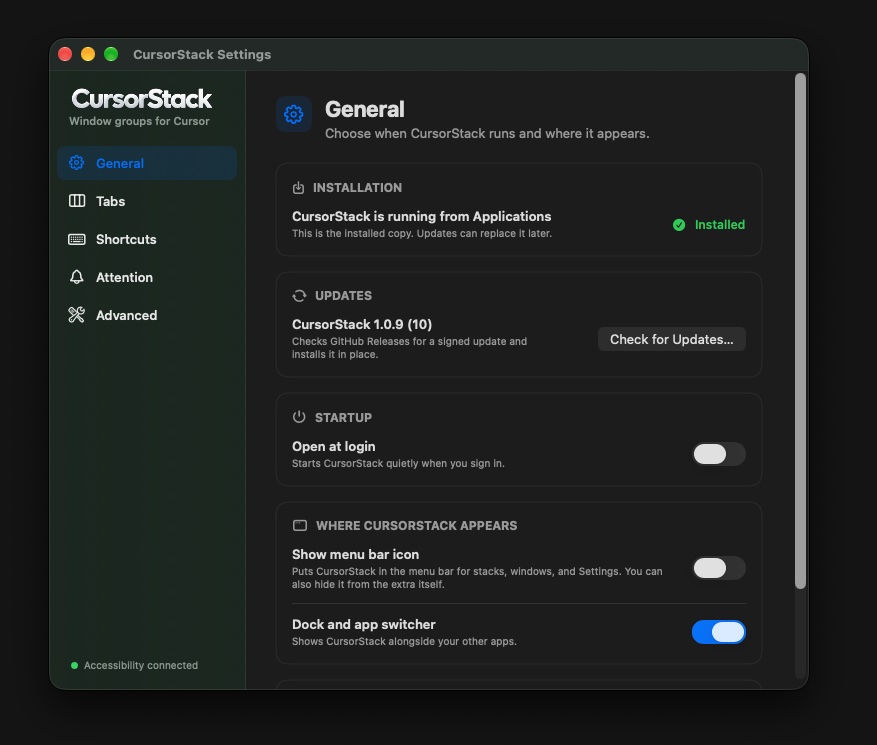Screen dimensions: 877x745
Task: Click the Advanced tools icon
Action: [77, 315]
